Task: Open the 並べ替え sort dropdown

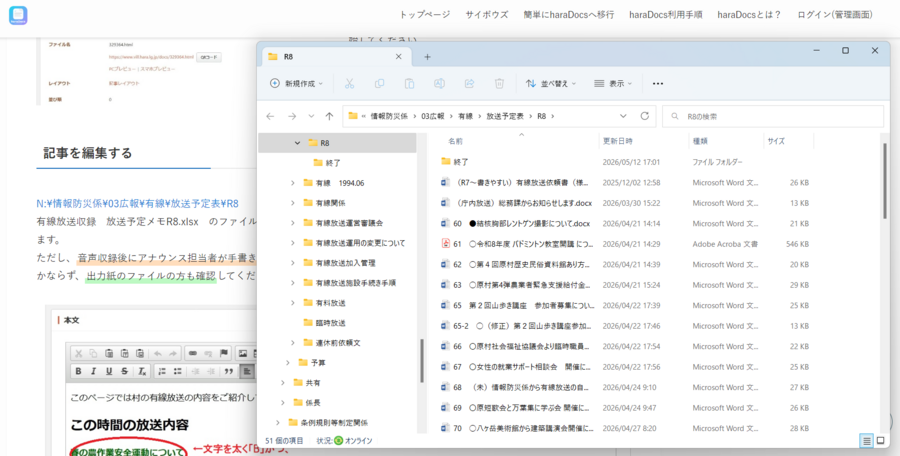Action: pyautogui.click(x=550, y=83)
